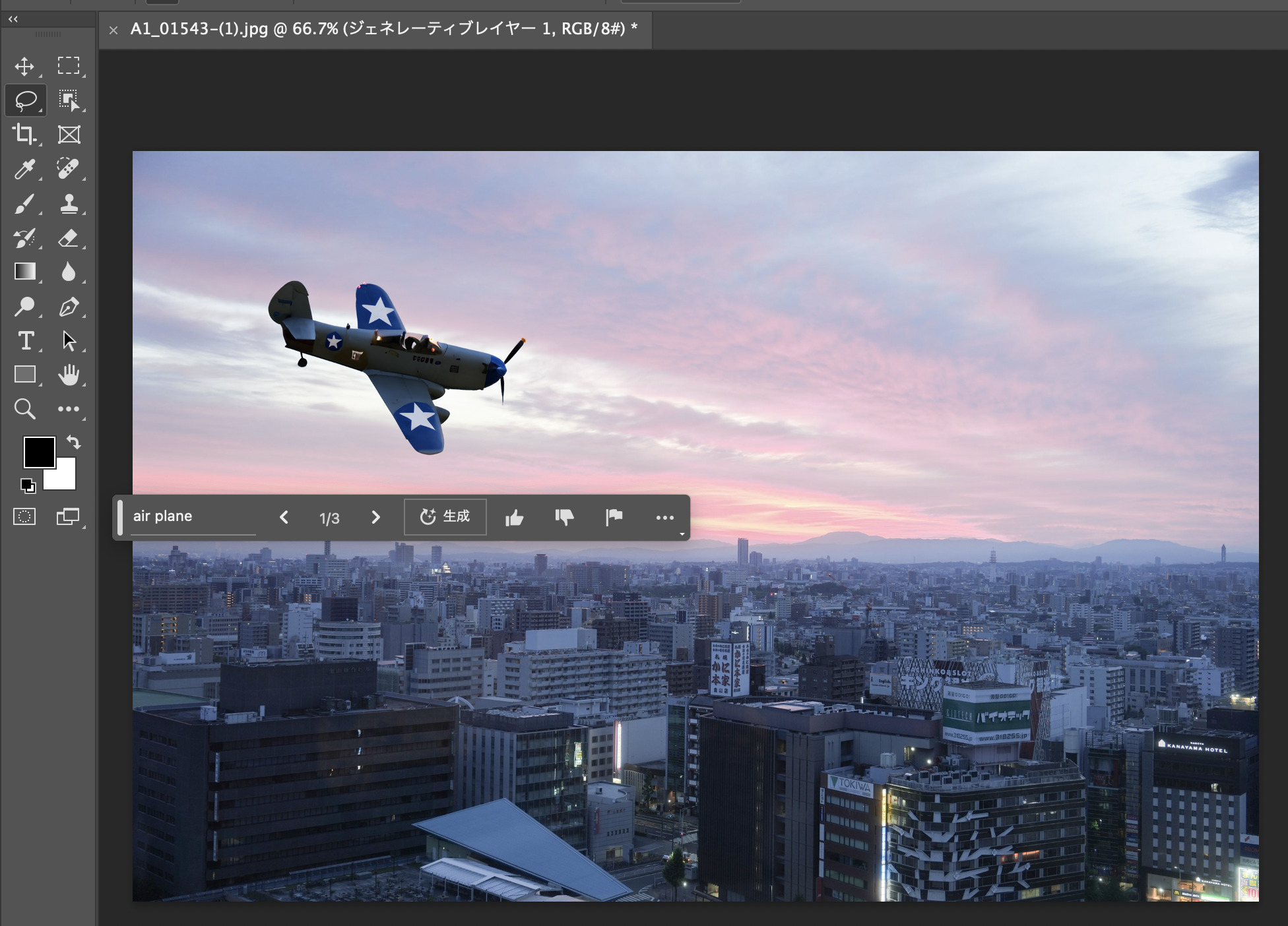Toggle Quick Mask mode
The height and width of the screenshot is (926, 1288).
coord(24,516)
